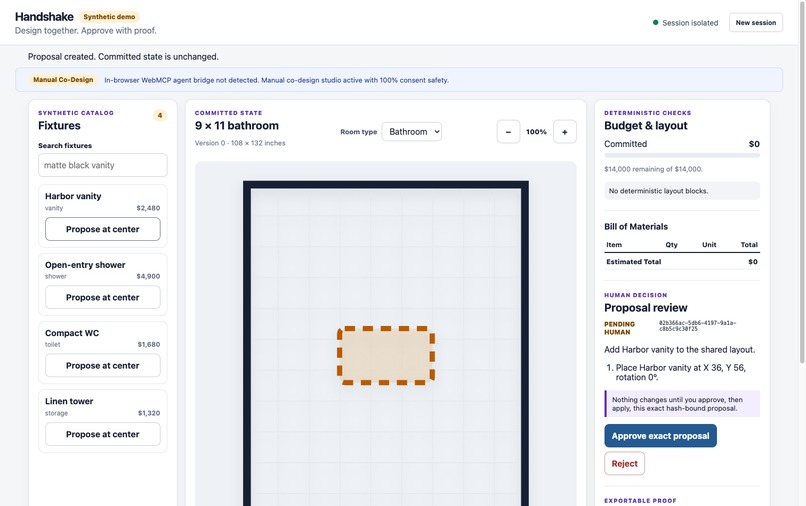Click the Linen tower price $1,320
This screenshot has height=506, width=806.
coord(149,413)
